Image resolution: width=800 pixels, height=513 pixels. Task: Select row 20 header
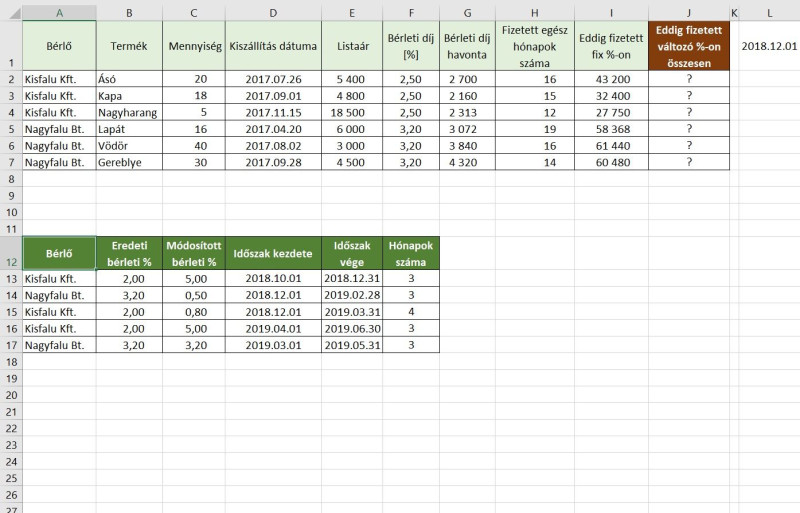coord(11,395)
